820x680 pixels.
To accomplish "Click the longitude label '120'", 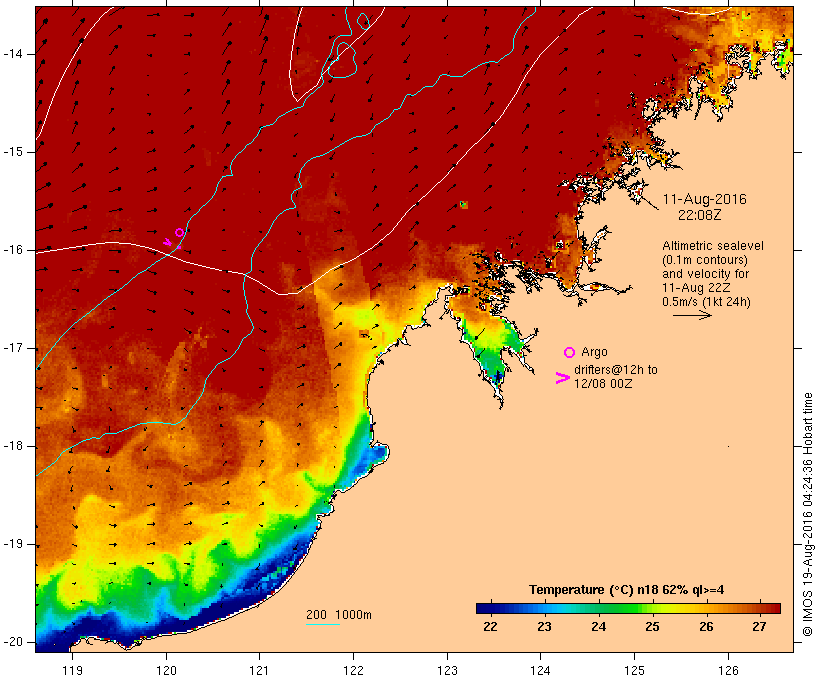I will pyautogui.click(x=166, y=670).
